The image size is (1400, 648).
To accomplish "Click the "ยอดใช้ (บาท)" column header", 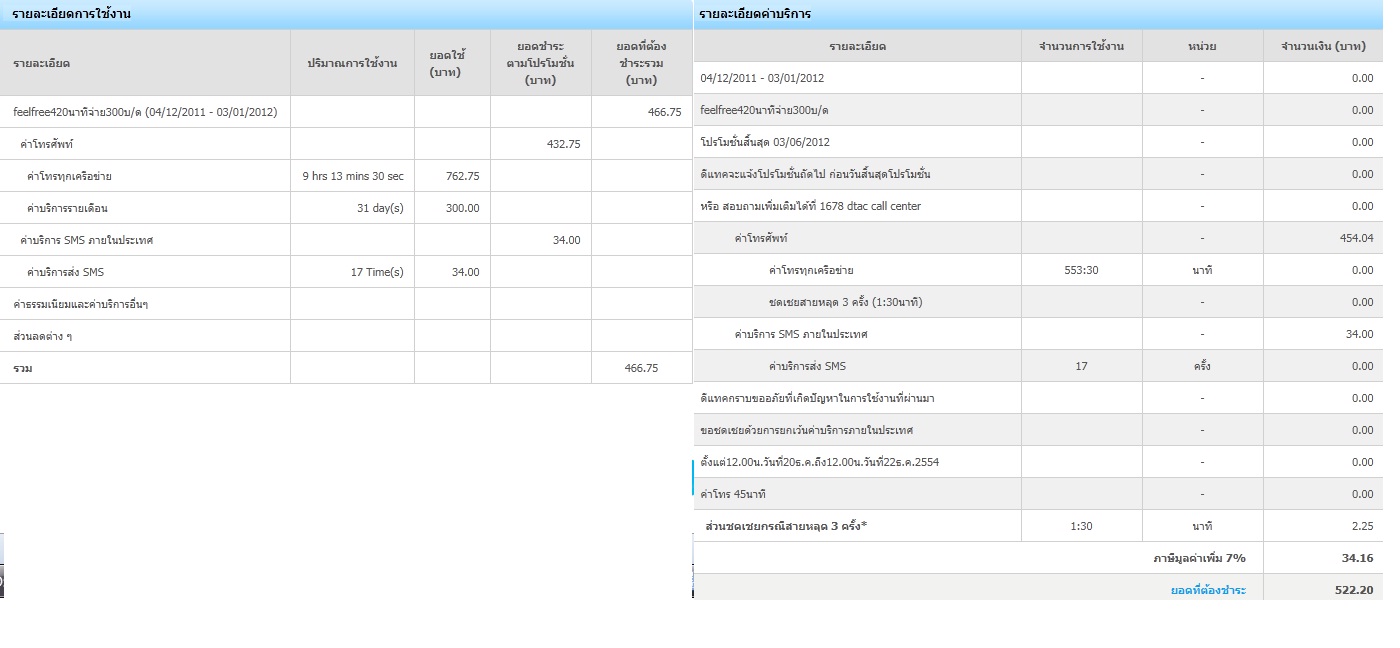I will point(452,63).
